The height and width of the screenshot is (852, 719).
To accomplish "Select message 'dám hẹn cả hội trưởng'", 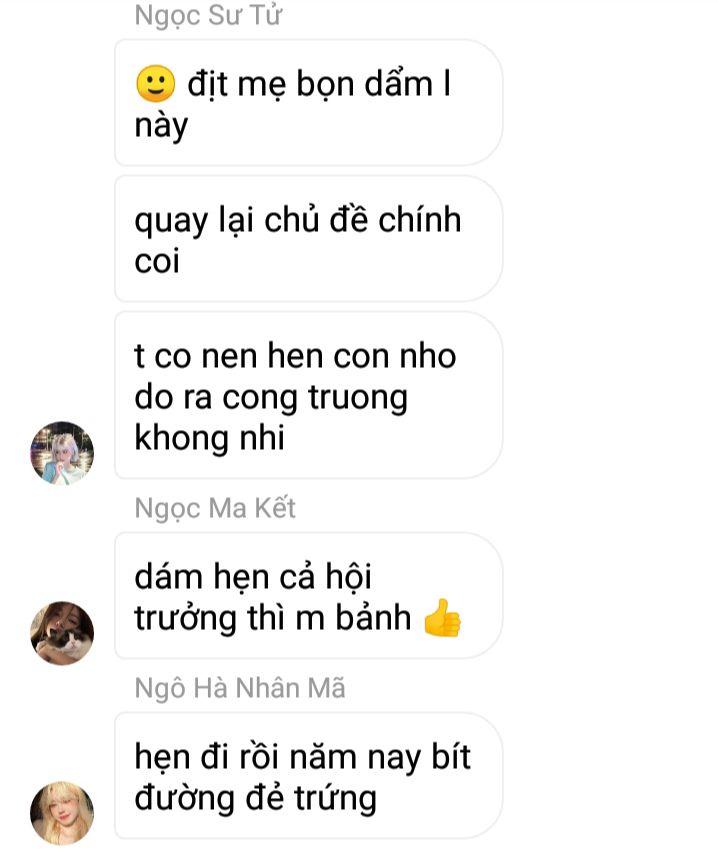I will 308,596.
